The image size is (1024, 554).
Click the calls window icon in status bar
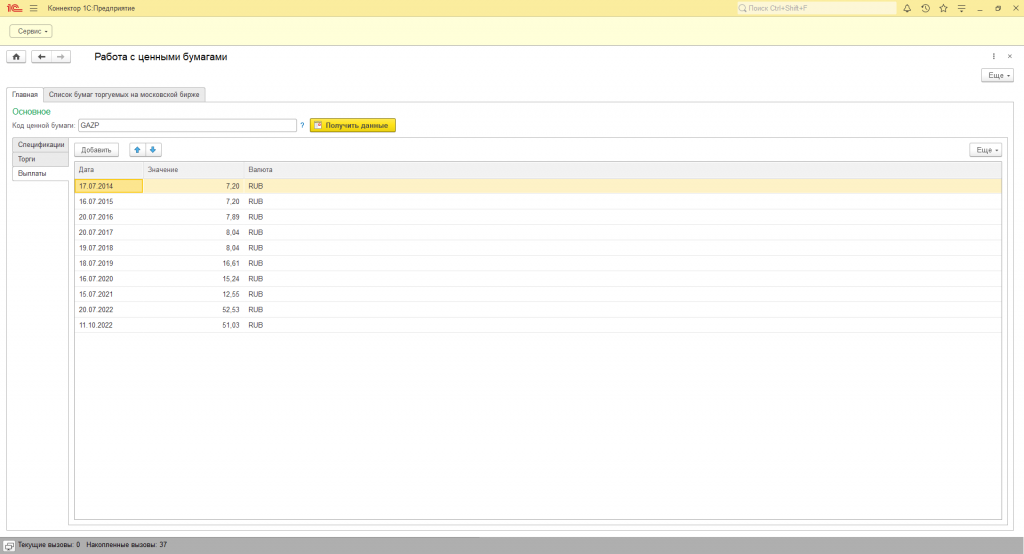pos(9,546)
